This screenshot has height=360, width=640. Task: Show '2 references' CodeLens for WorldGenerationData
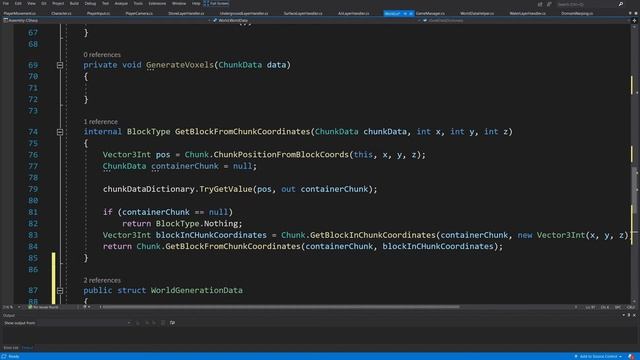point(102,280)
